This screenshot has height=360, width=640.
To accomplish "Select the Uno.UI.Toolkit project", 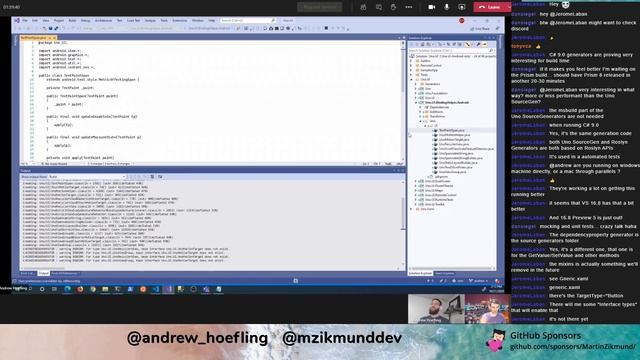I will [x=435, y=204].
